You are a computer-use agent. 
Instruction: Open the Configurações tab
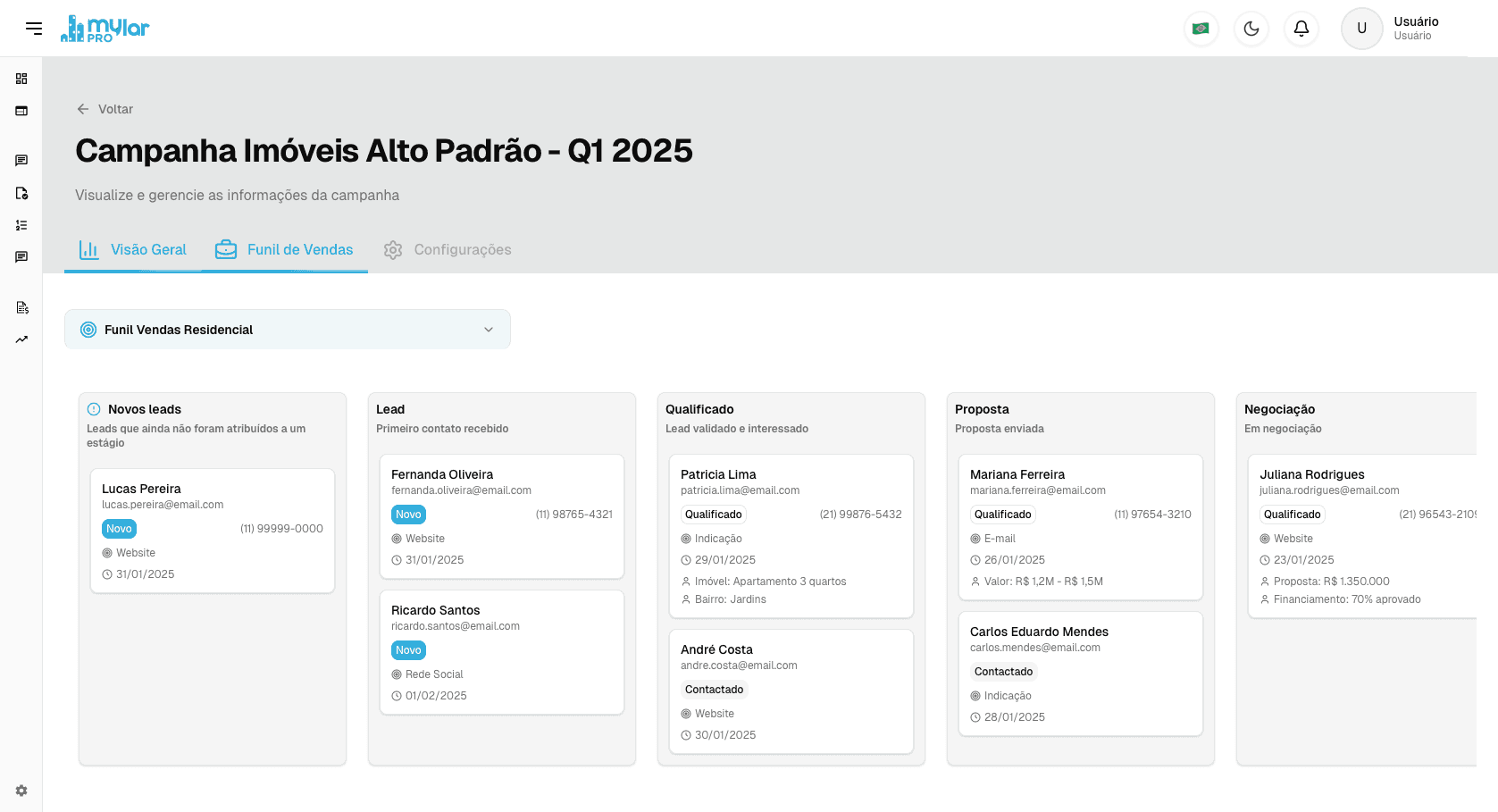(448, 250)
